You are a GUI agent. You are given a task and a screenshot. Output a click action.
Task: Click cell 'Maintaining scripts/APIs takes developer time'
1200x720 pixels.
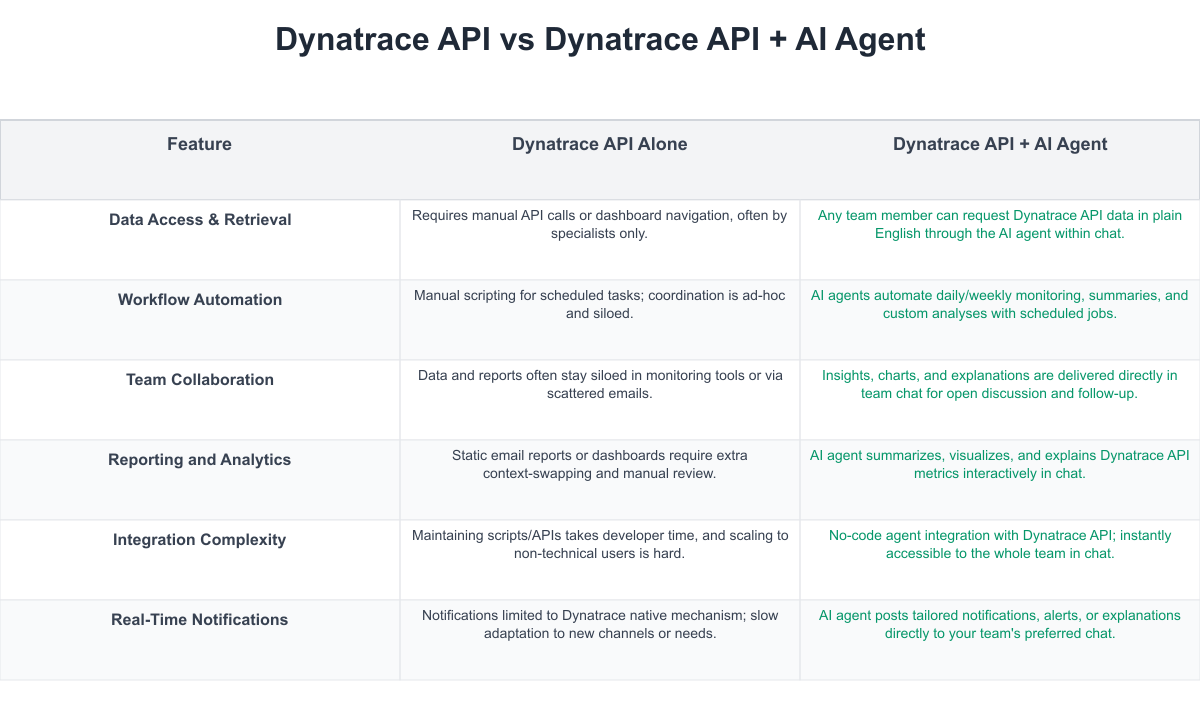click(x=600, y=544)
